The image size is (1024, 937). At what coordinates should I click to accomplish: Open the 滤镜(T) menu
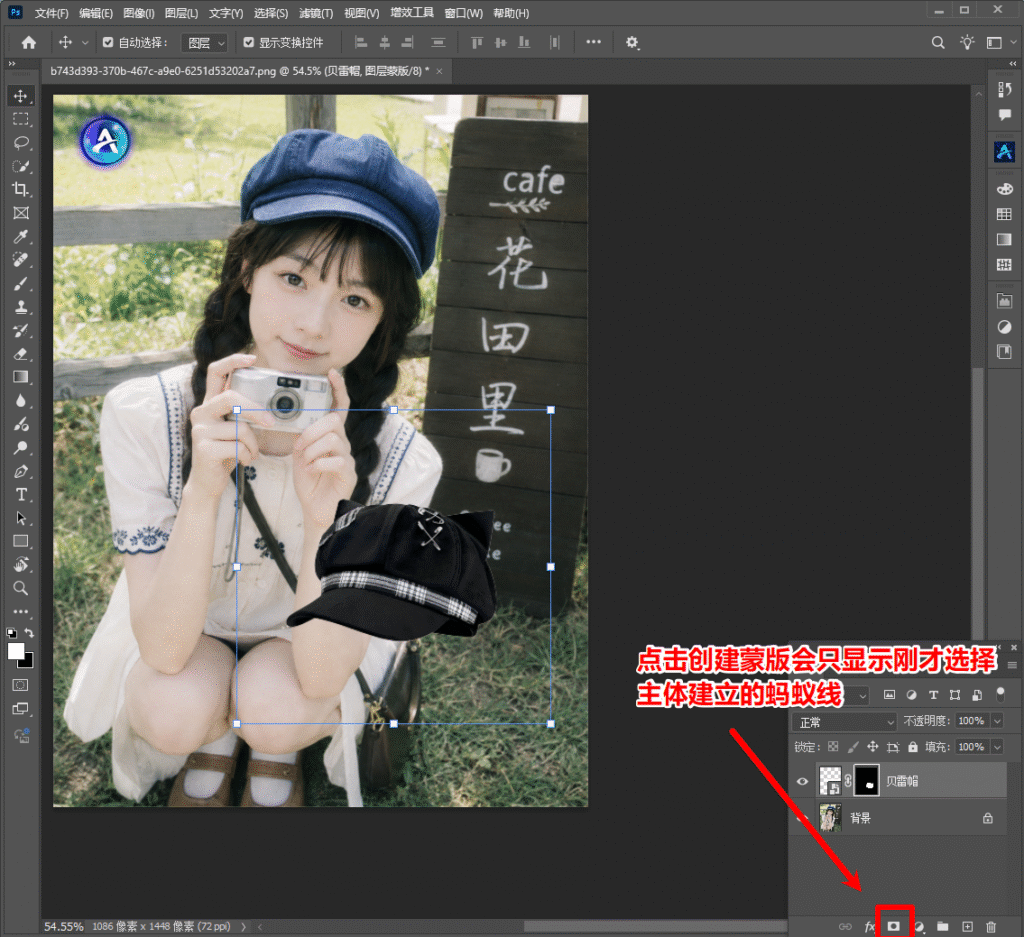click(316, 13)
